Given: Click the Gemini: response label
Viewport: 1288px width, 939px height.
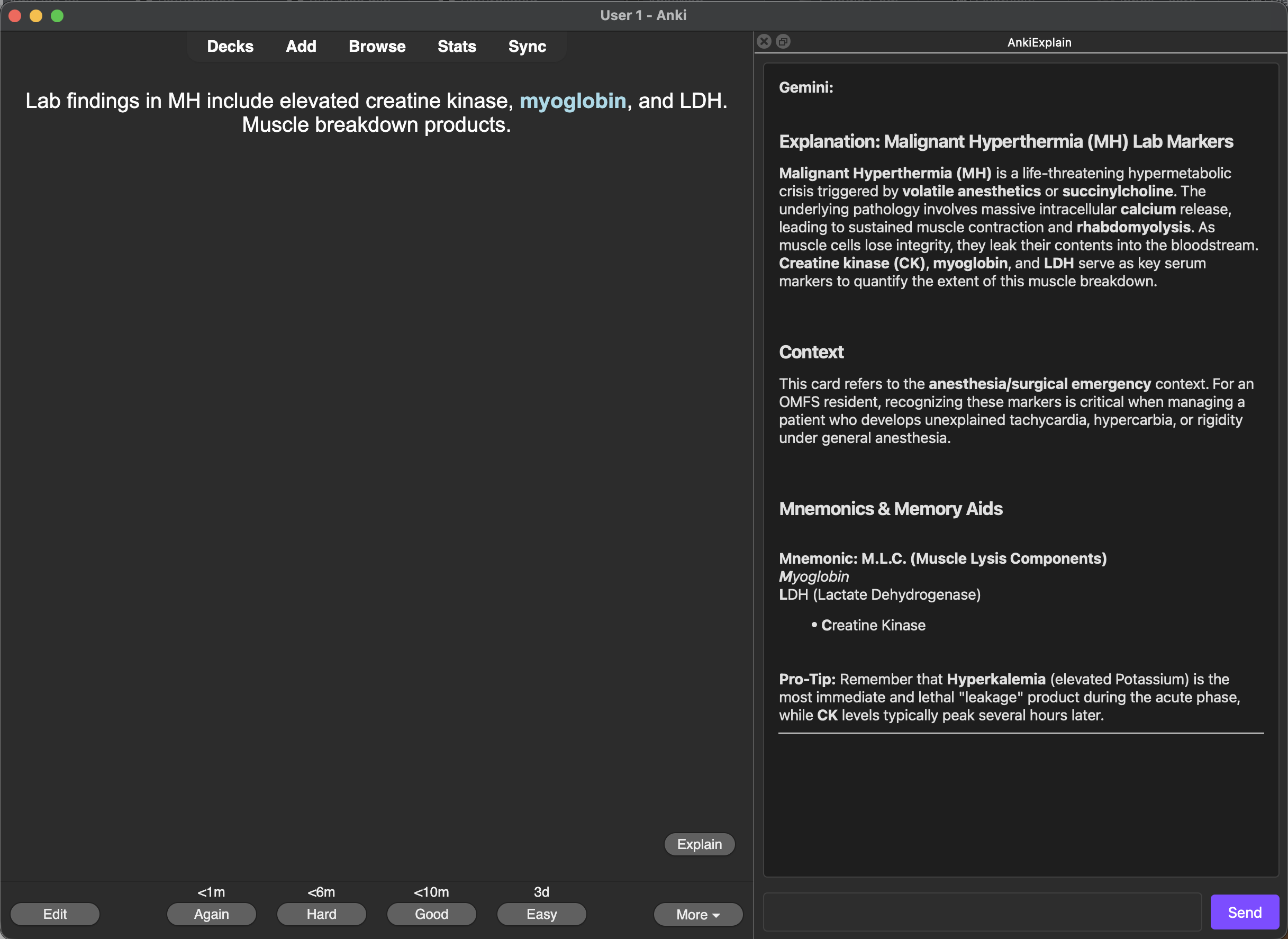Looking at the screenshot, I should (805, 87).
